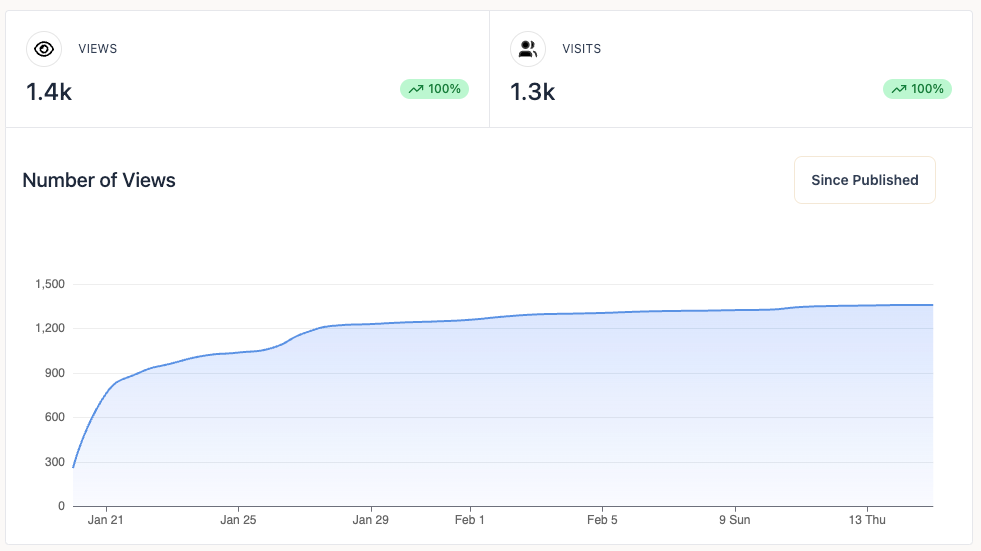981x551 pixels.
Task: Click the 900 y-axis label
Action: click(x=53, y=373)
